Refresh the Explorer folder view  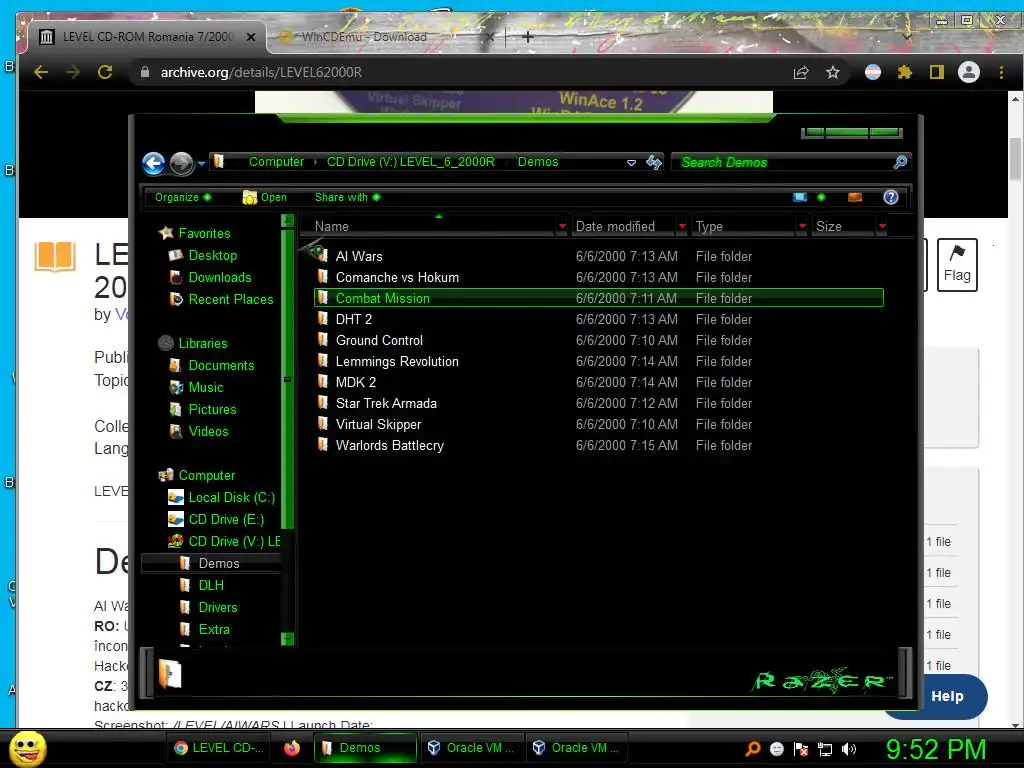[x=654, y=162]
